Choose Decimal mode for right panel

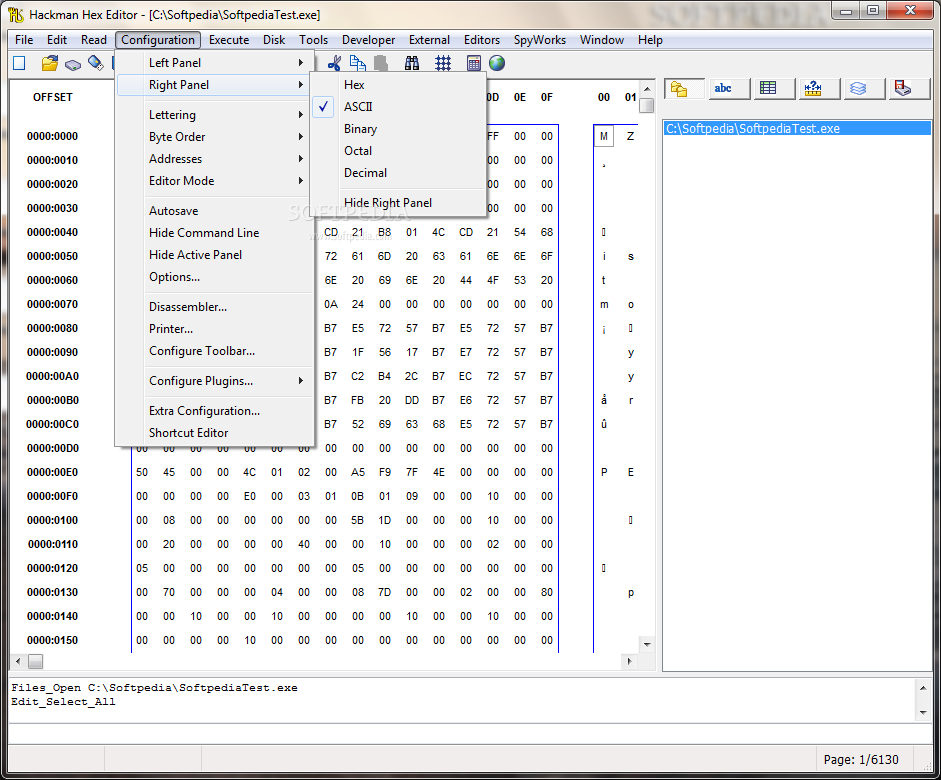[x=398, y=173]
